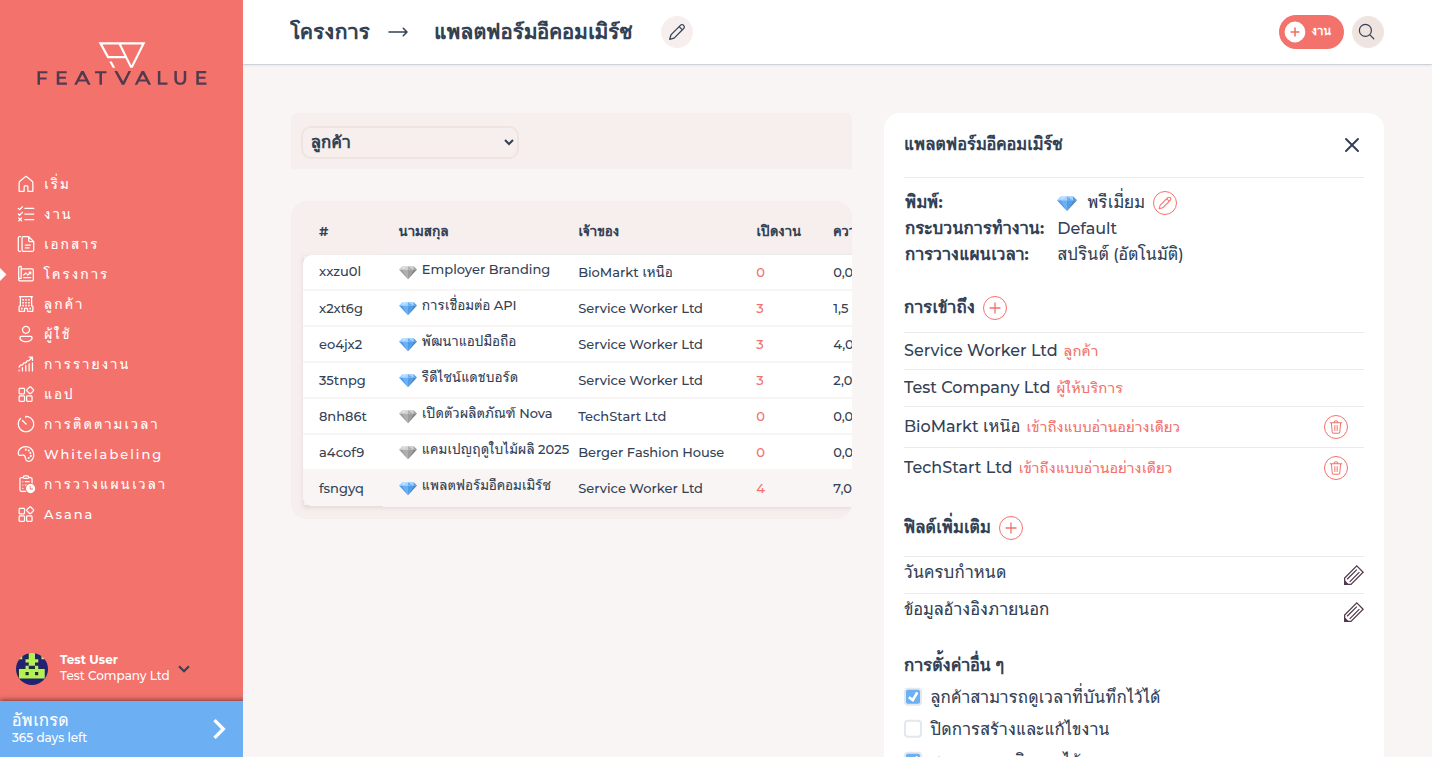Image resolution: width=1432 pixels, height=757 pixels.
Task: Open the Employer Branding project row
Action: click(x=577, y=272)
